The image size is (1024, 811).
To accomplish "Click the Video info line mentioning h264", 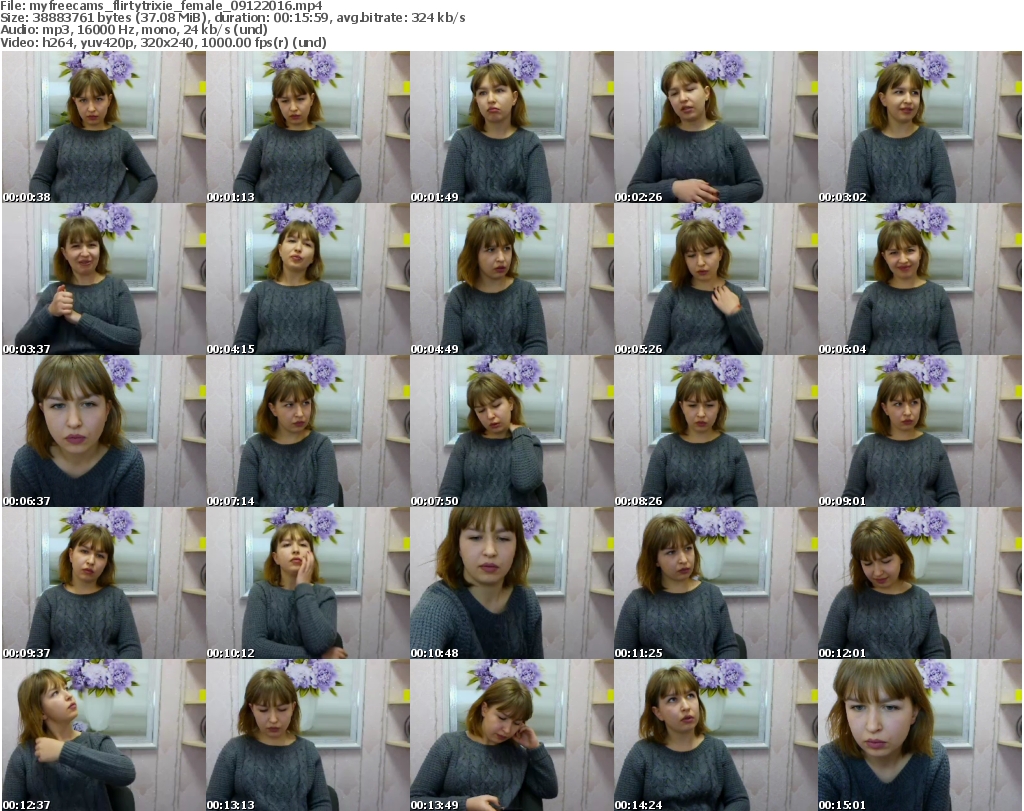I will (x=163, y=42).
